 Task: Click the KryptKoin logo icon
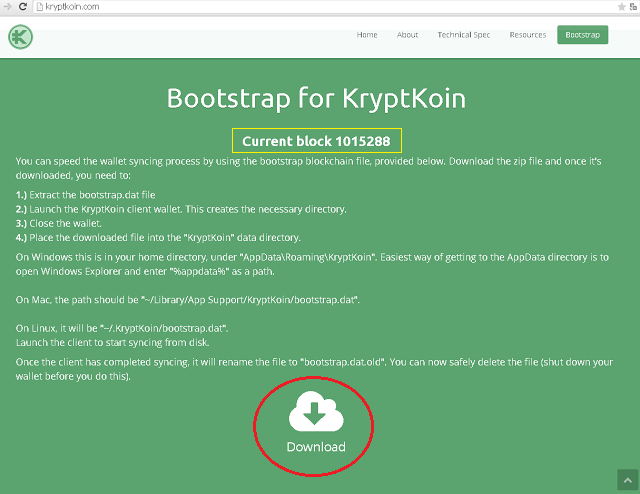tap(20, 37)
